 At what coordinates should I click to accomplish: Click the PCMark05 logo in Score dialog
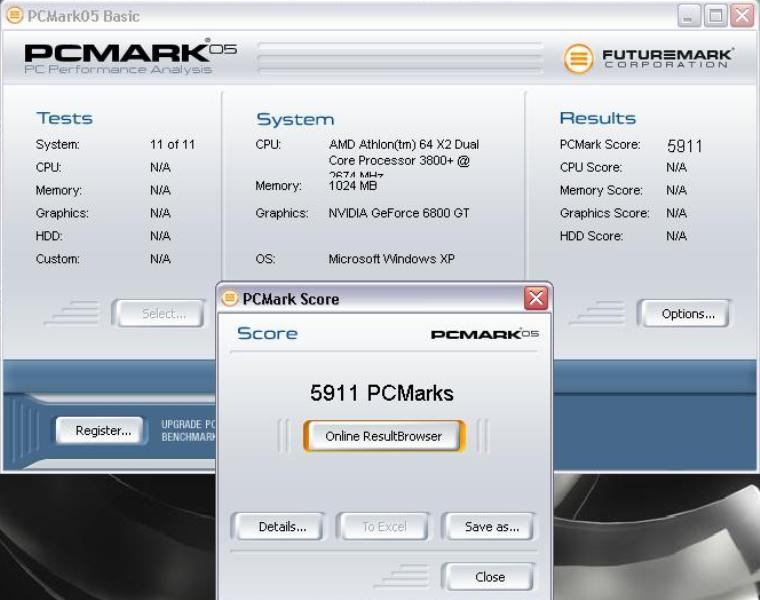point(485,334)
